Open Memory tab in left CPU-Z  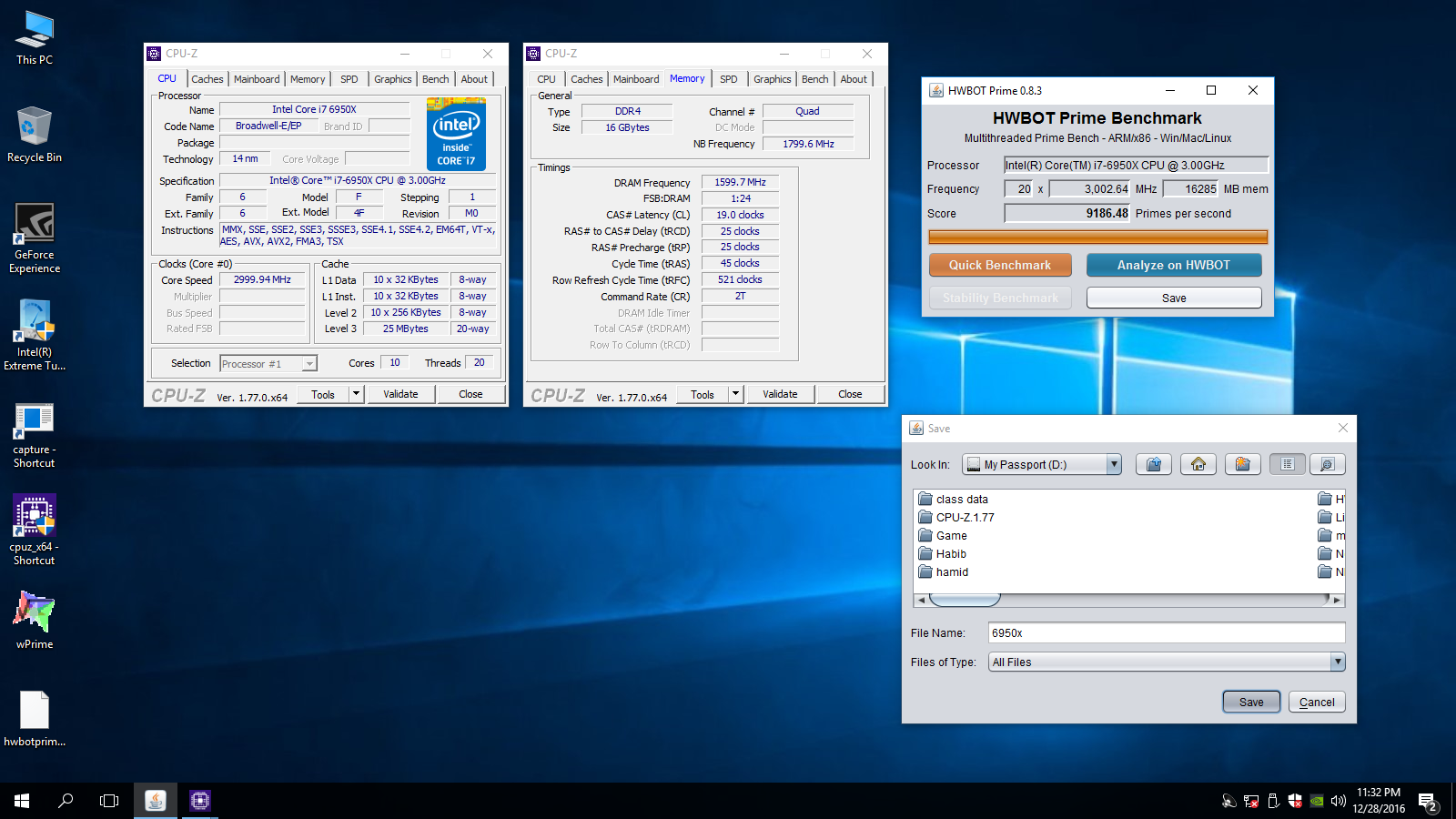[x=308, y=79]
